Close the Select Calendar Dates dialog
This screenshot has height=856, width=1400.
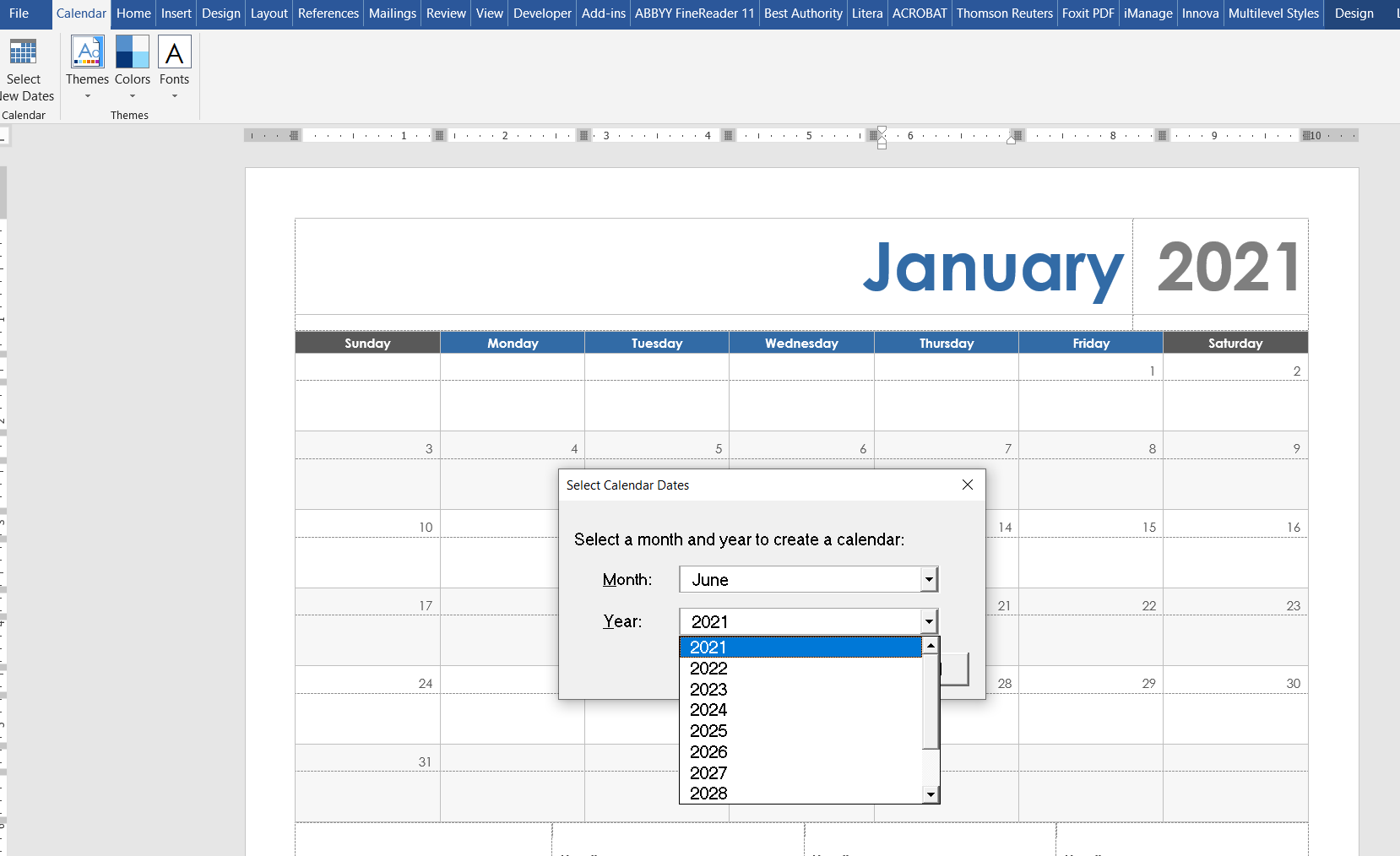pyautogui.click(x=967, y=485)
